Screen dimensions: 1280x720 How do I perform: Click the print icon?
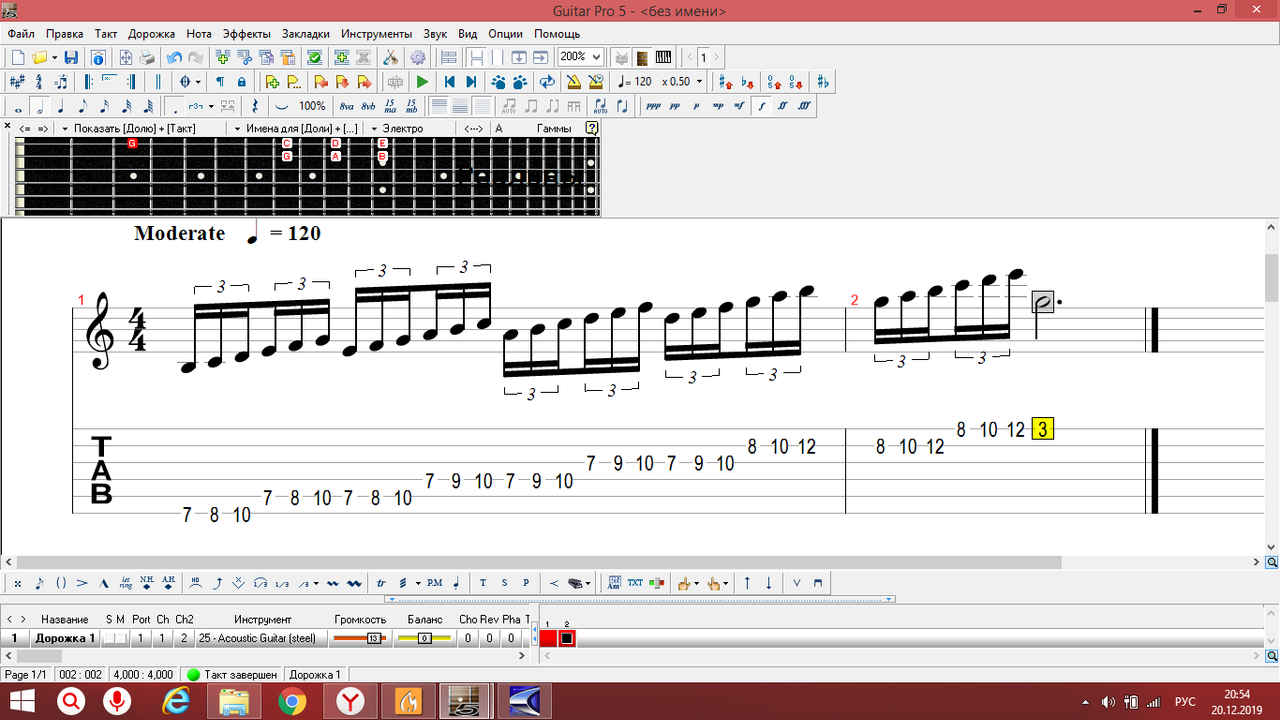click(147, 57)
